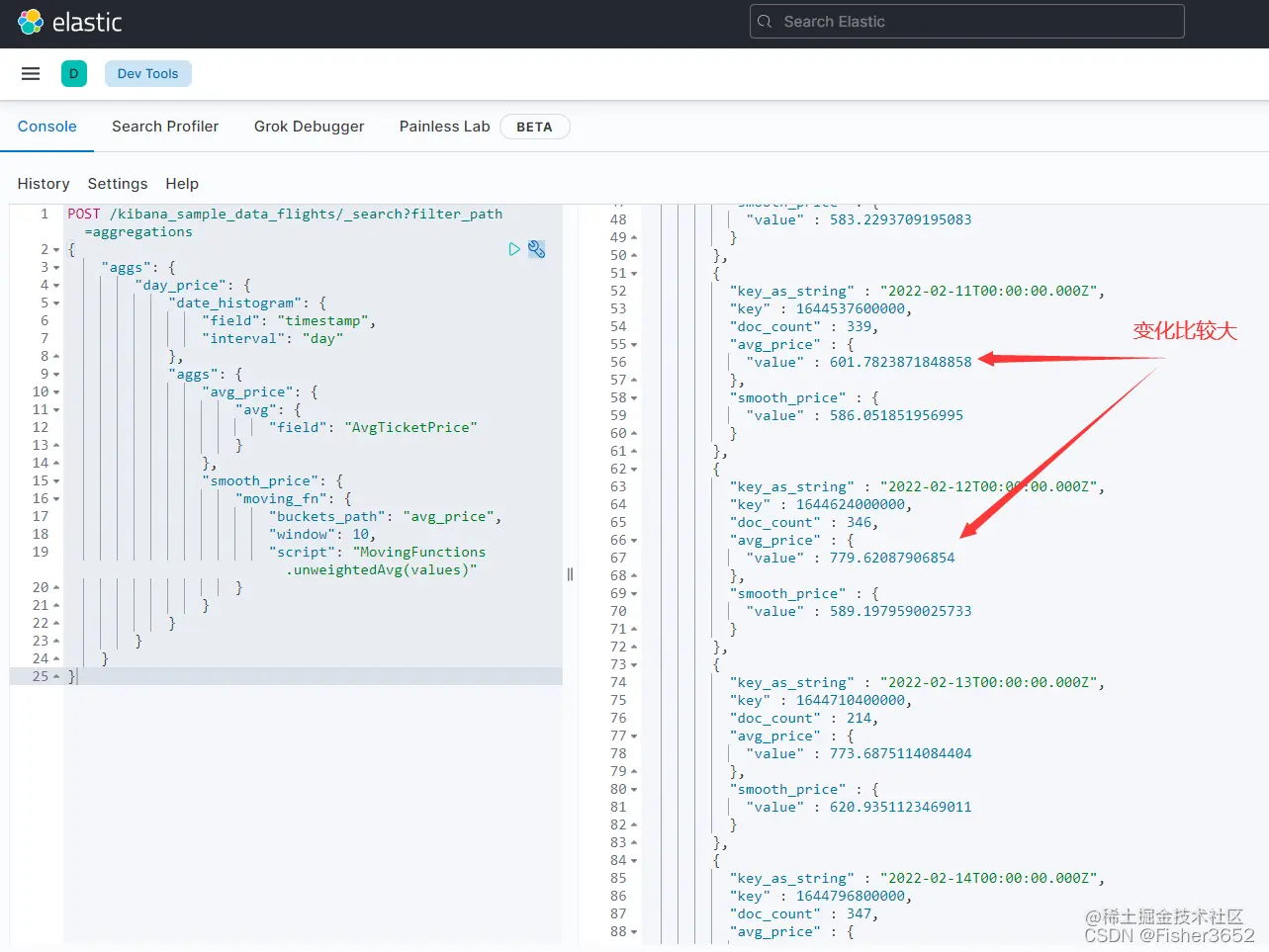Collapse response bucket at line 62
This screenshot has height=952, width=1269.
click(634, 470)
